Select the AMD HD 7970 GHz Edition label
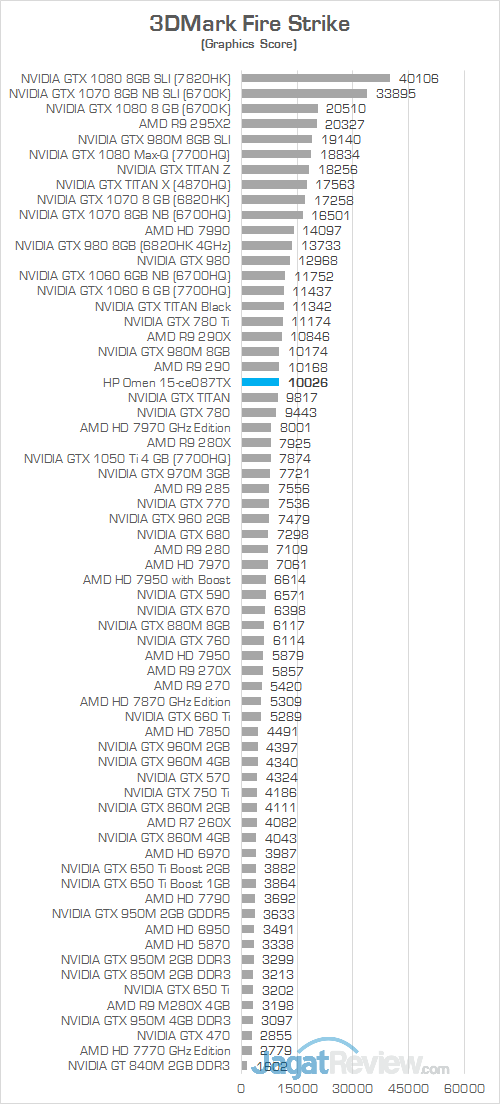500x1104 pixels. click(x=156, y=428)
